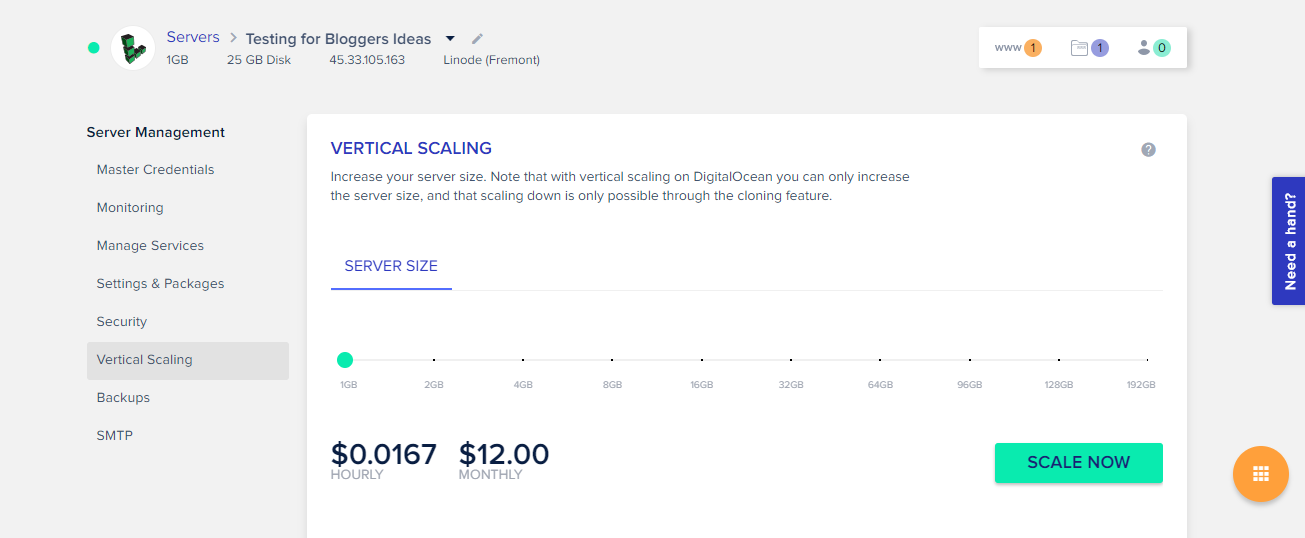Click the SCALE NOW button

[1079, 463]
